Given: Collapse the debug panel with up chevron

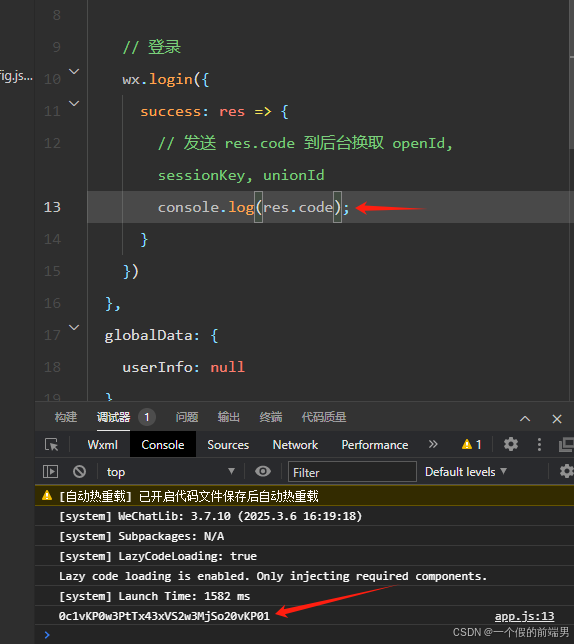Looking at the screenshot, I should [x=525, y=419].
